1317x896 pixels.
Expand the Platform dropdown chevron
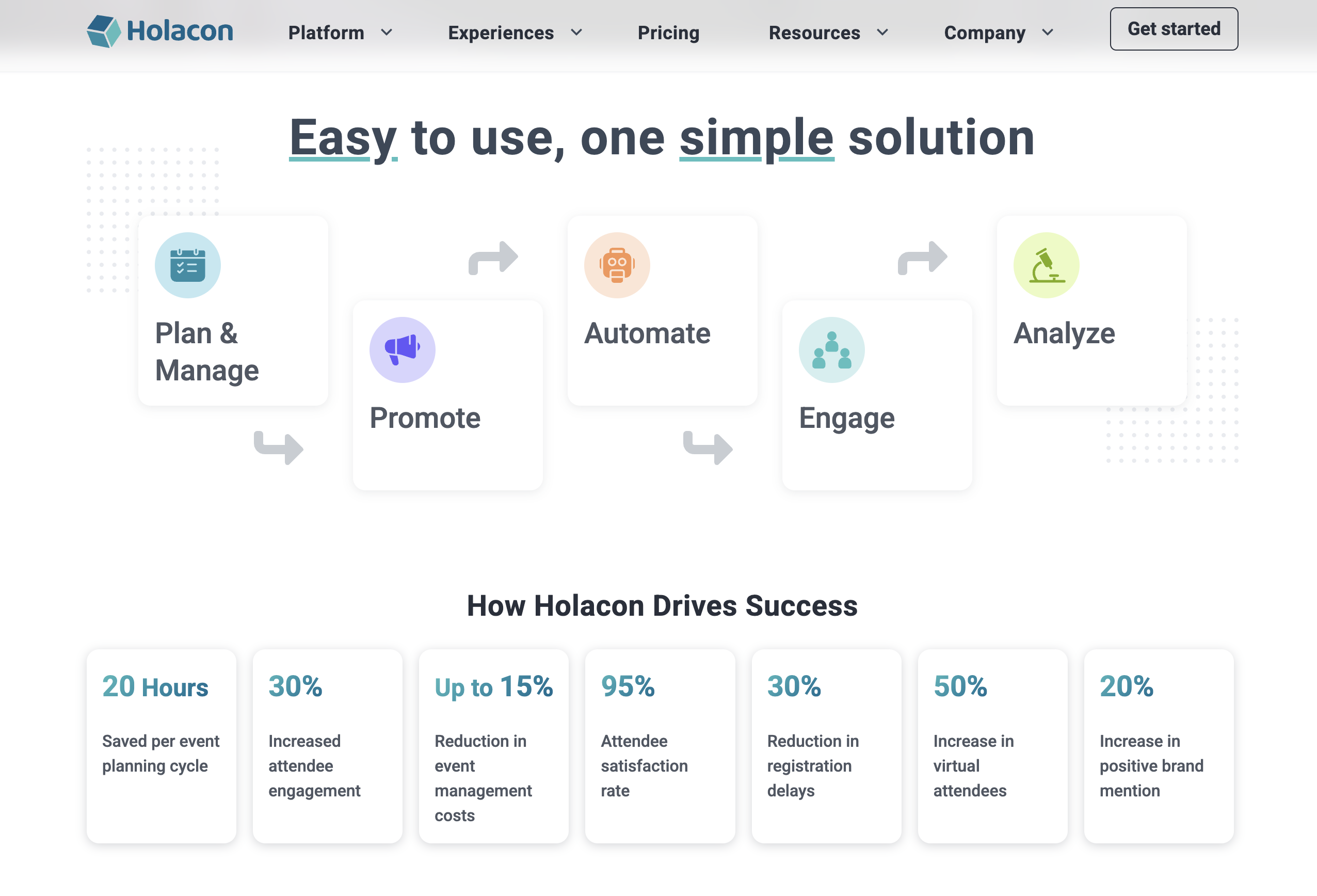click(x=387, y=33)
